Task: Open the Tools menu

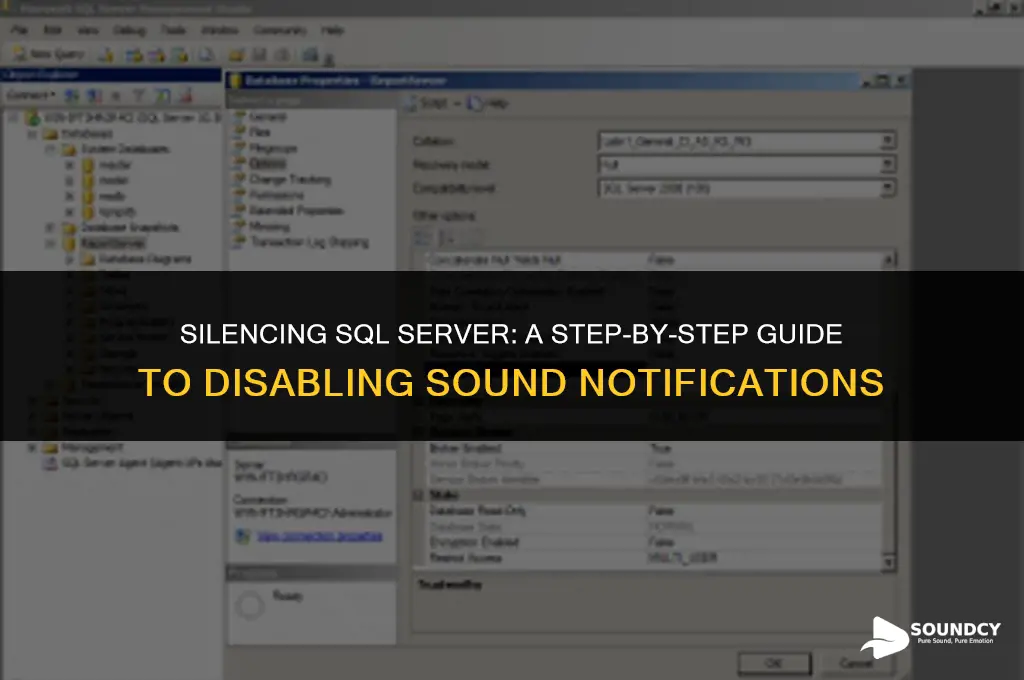Action: [173, 30]
